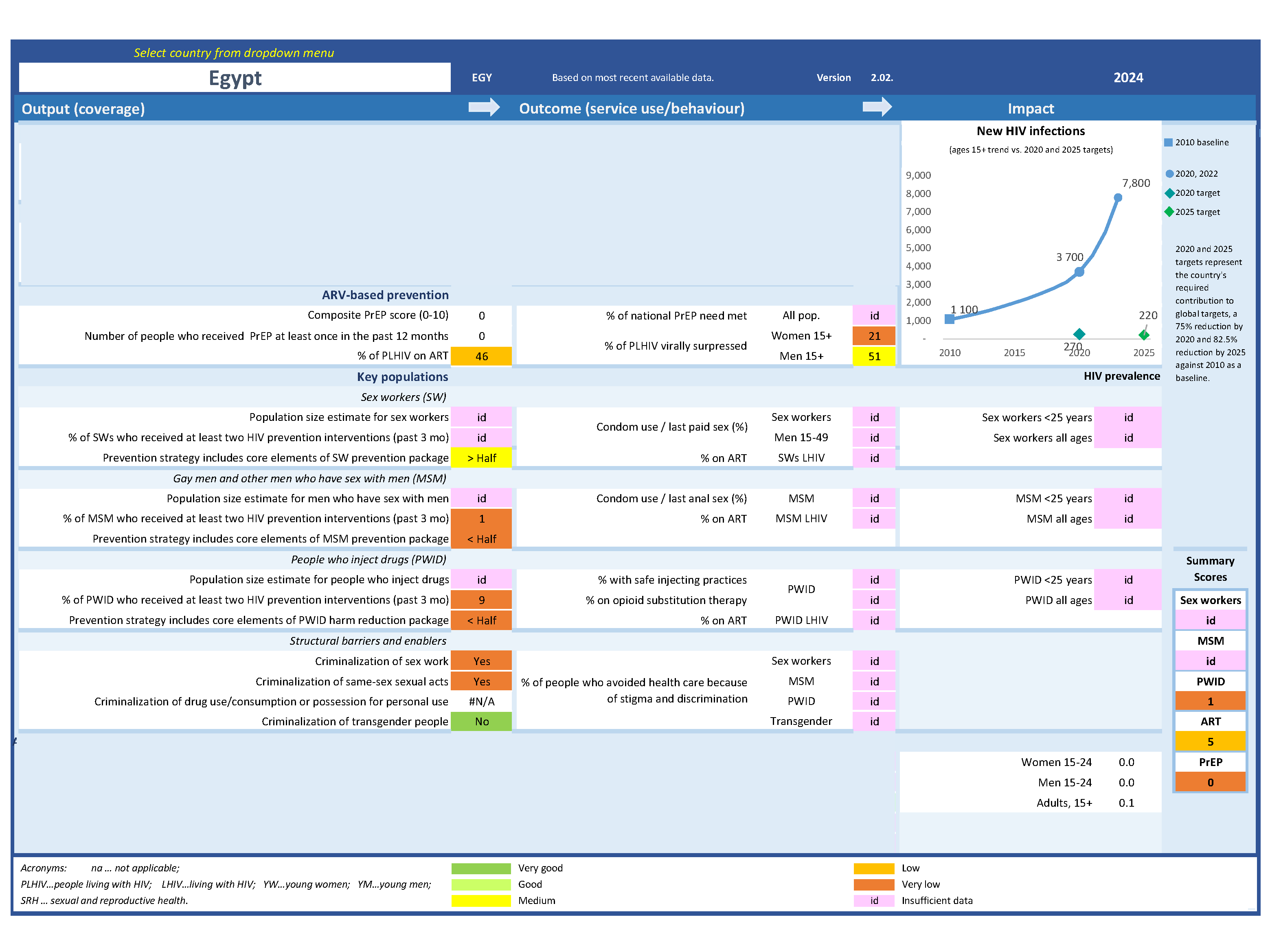Click the 3 700 data point on the chart
The image size is (1270, 952).
(x=1079, y=271)
